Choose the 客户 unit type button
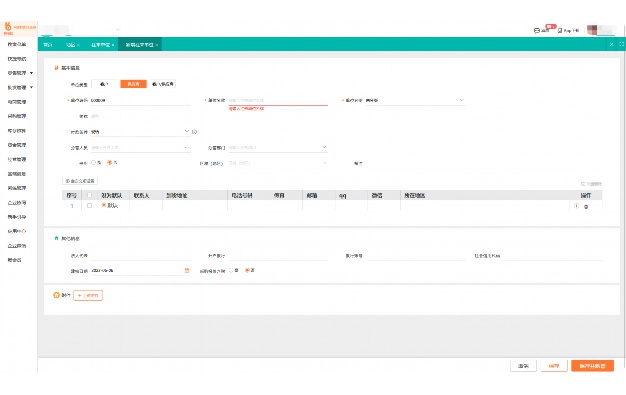Image resolution: width=626 pixels, height=395 pixels. 104,84
